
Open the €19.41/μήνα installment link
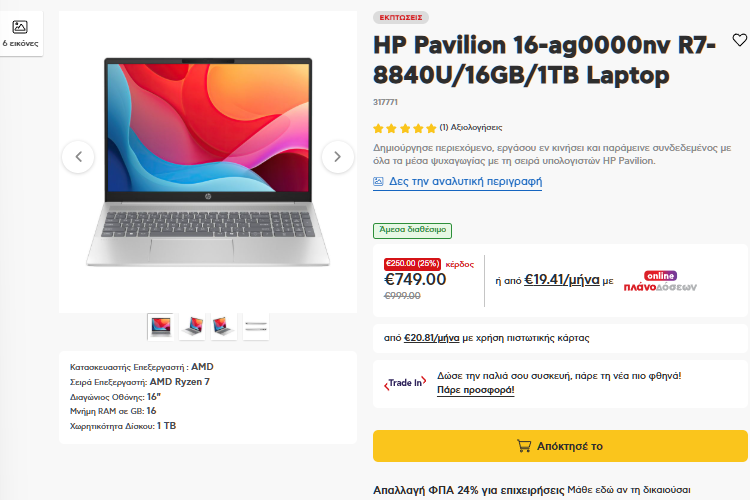click(x=562, y=279)
